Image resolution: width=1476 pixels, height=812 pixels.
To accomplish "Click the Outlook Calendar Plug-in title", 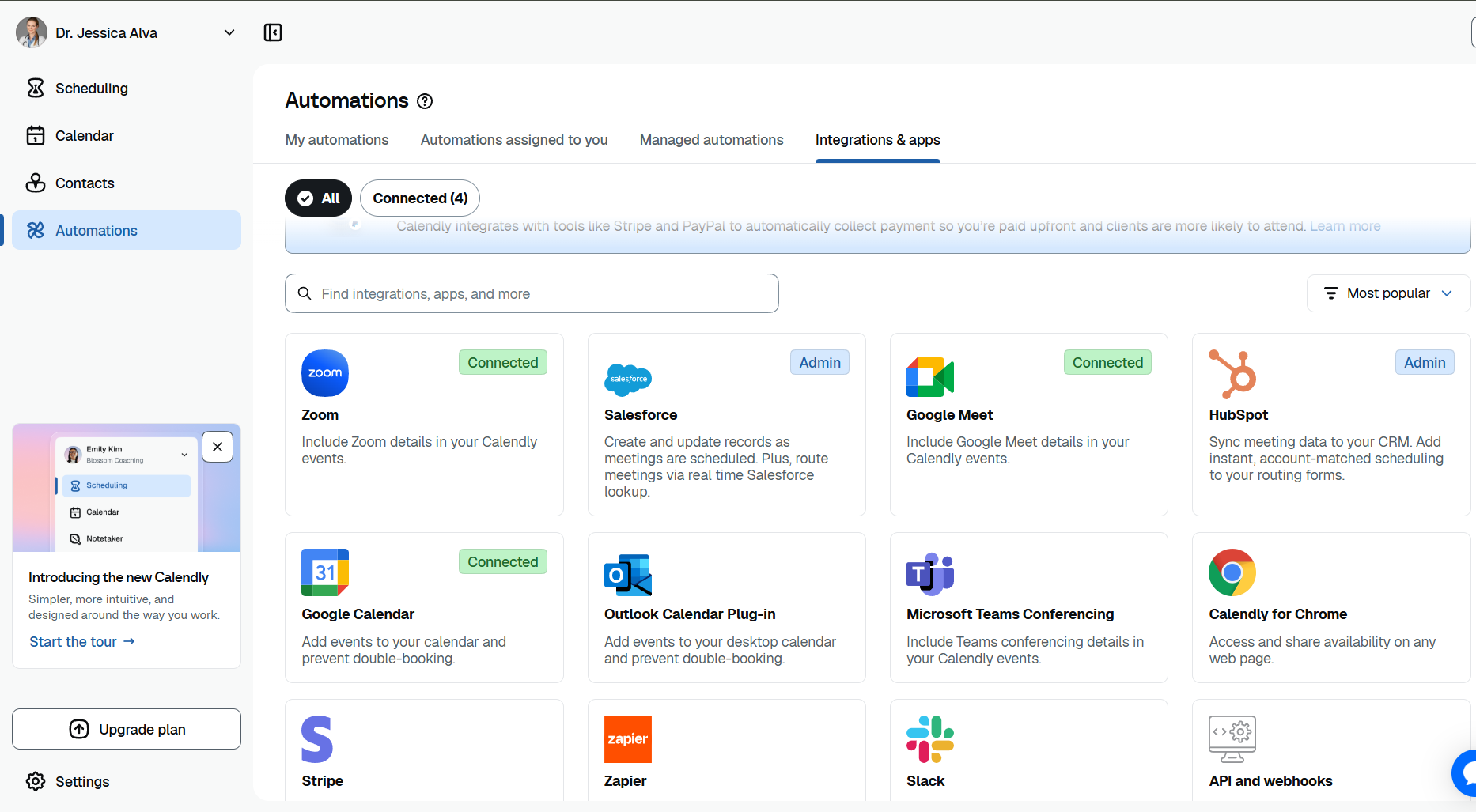I will pos(690,614).
